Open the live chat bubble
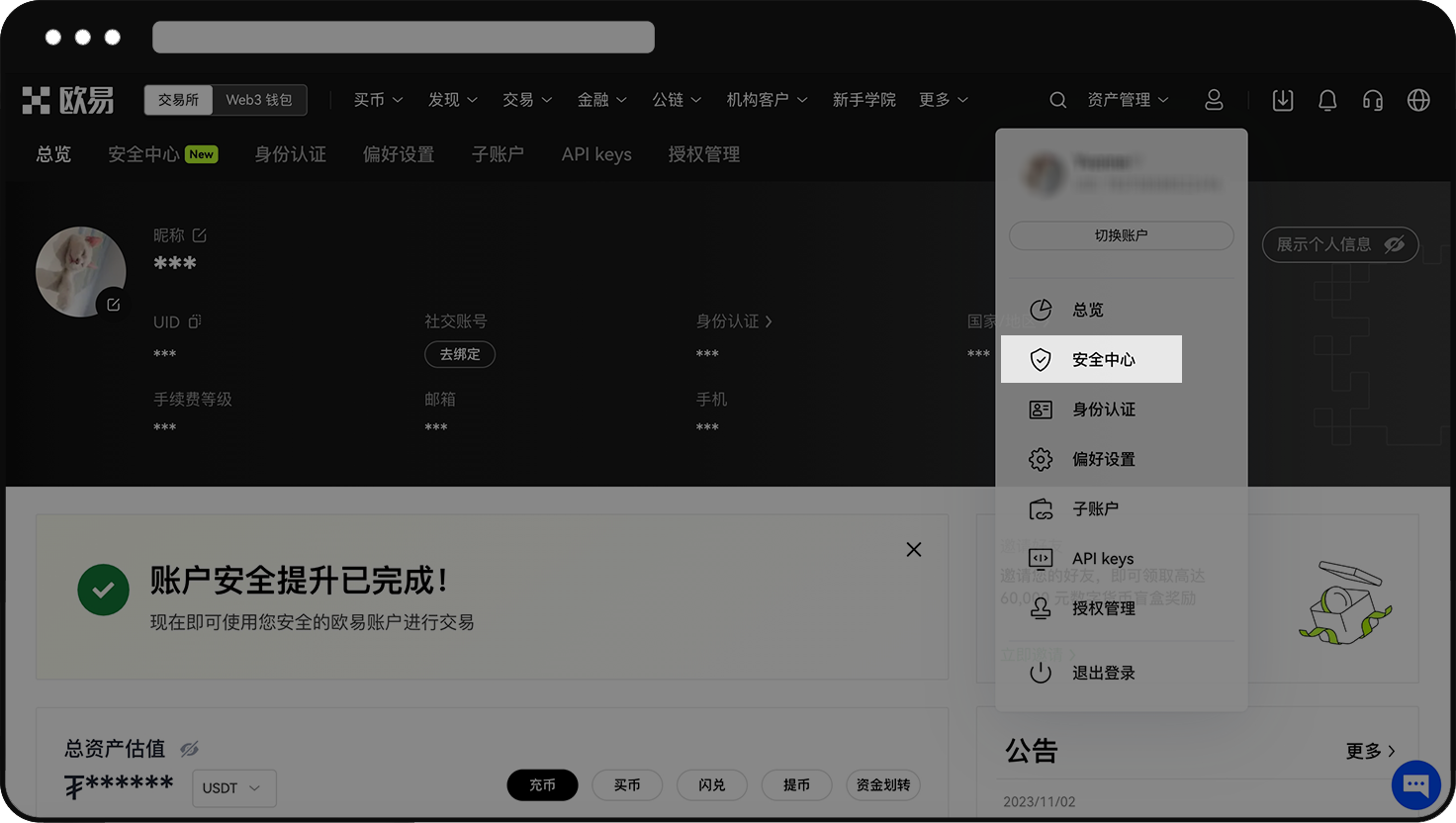Image resolution: width=1456 pixels, height=823 pixels. click(x=1415, y=784)
